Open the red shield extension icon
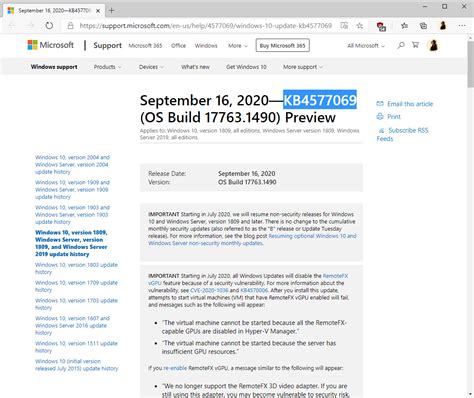474x398 pixels. coord(381,26)
